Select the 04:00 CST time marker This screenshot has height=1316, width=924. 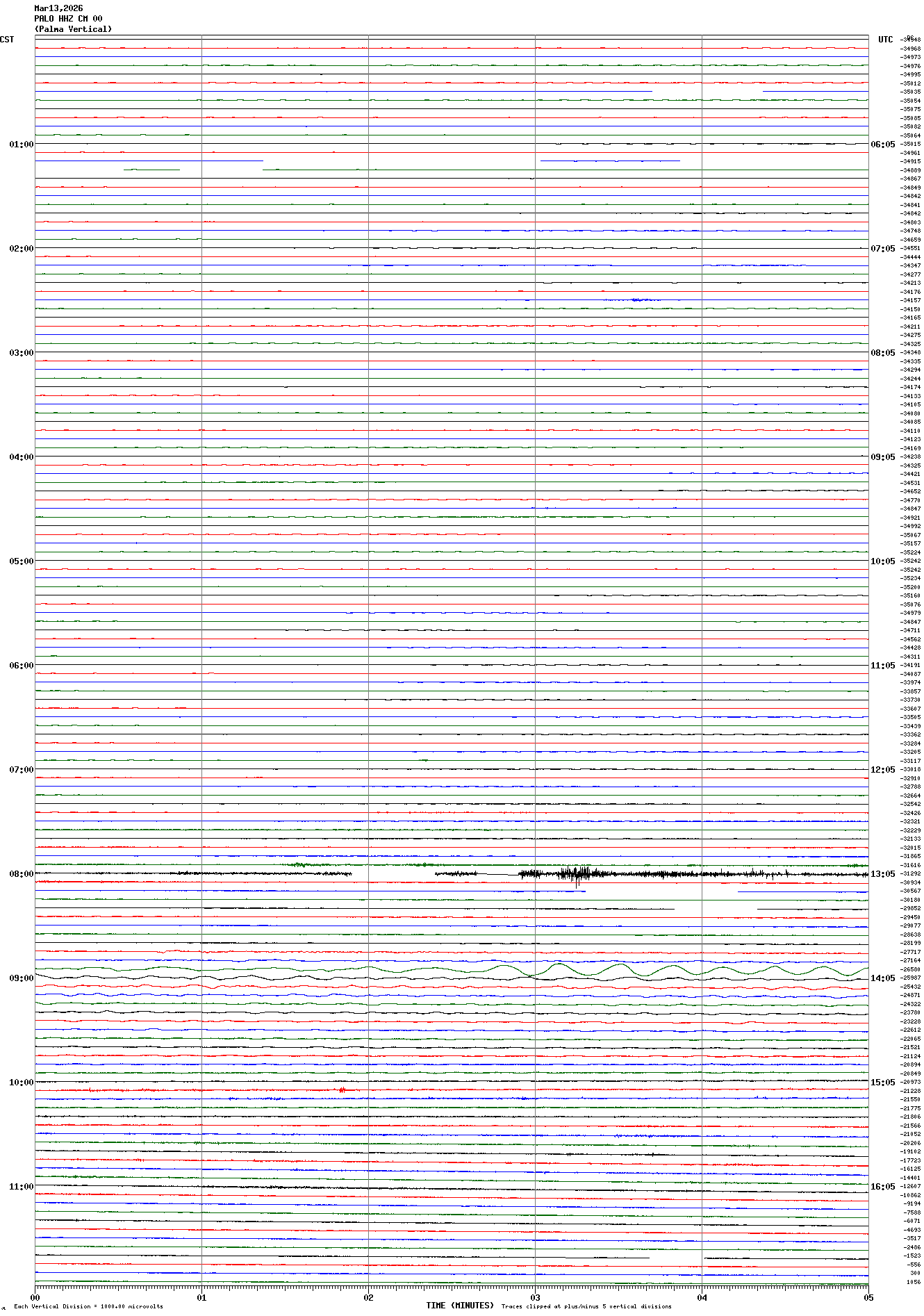[21, 457]
